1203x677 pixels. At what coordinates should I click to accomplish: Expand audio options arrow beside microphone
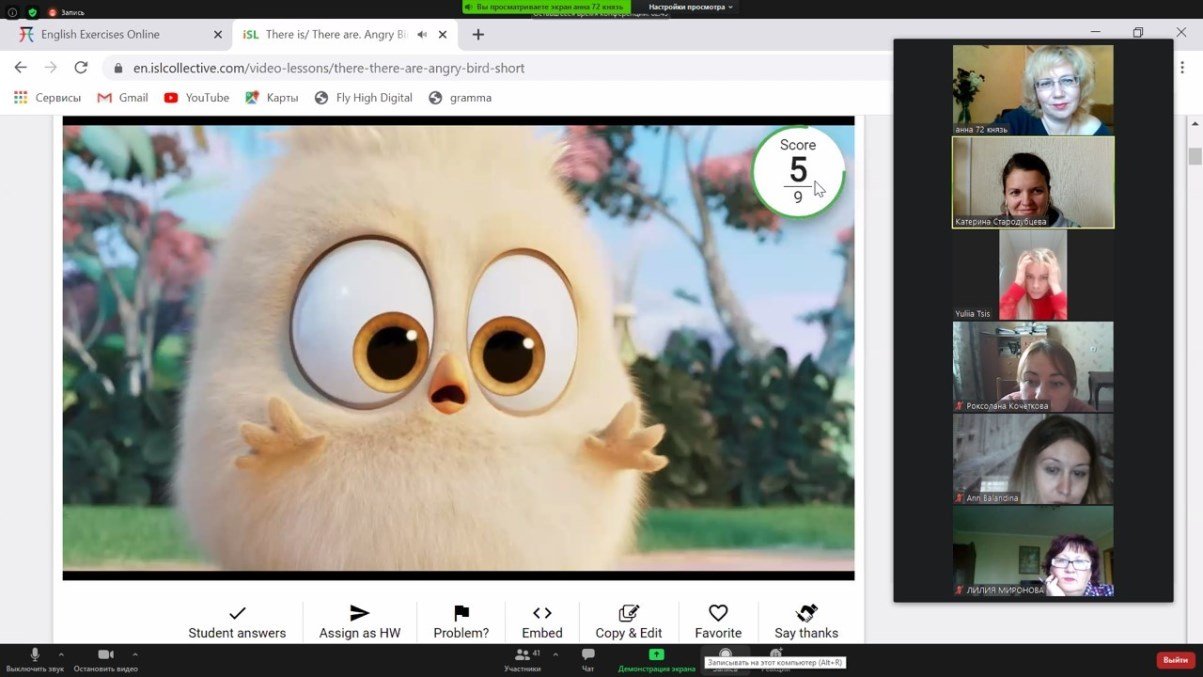point(61,654)
